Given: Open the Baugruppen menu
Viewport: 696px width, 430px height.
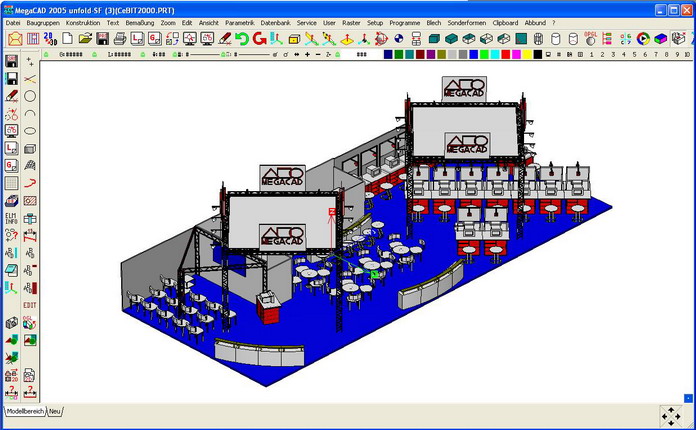Looking at the screenshot, I should [43, 23].
